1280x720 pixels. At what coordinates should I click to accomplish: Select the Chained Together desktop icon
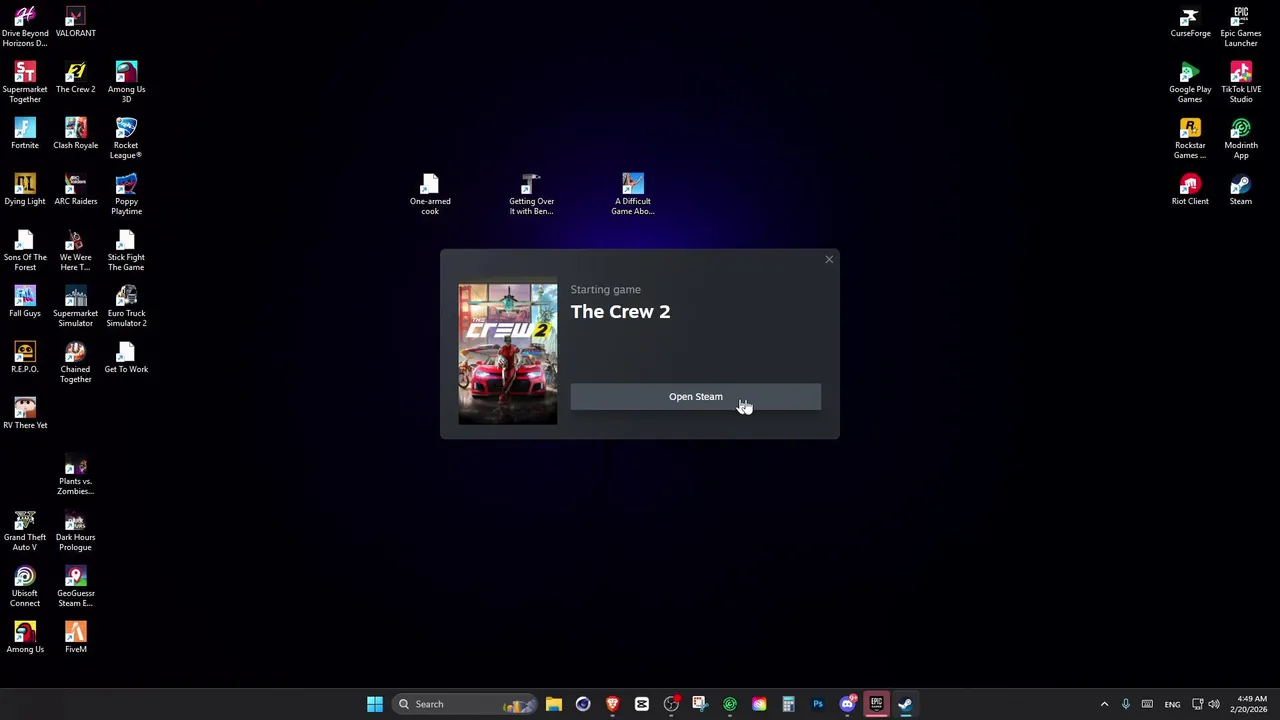(75, 362)
